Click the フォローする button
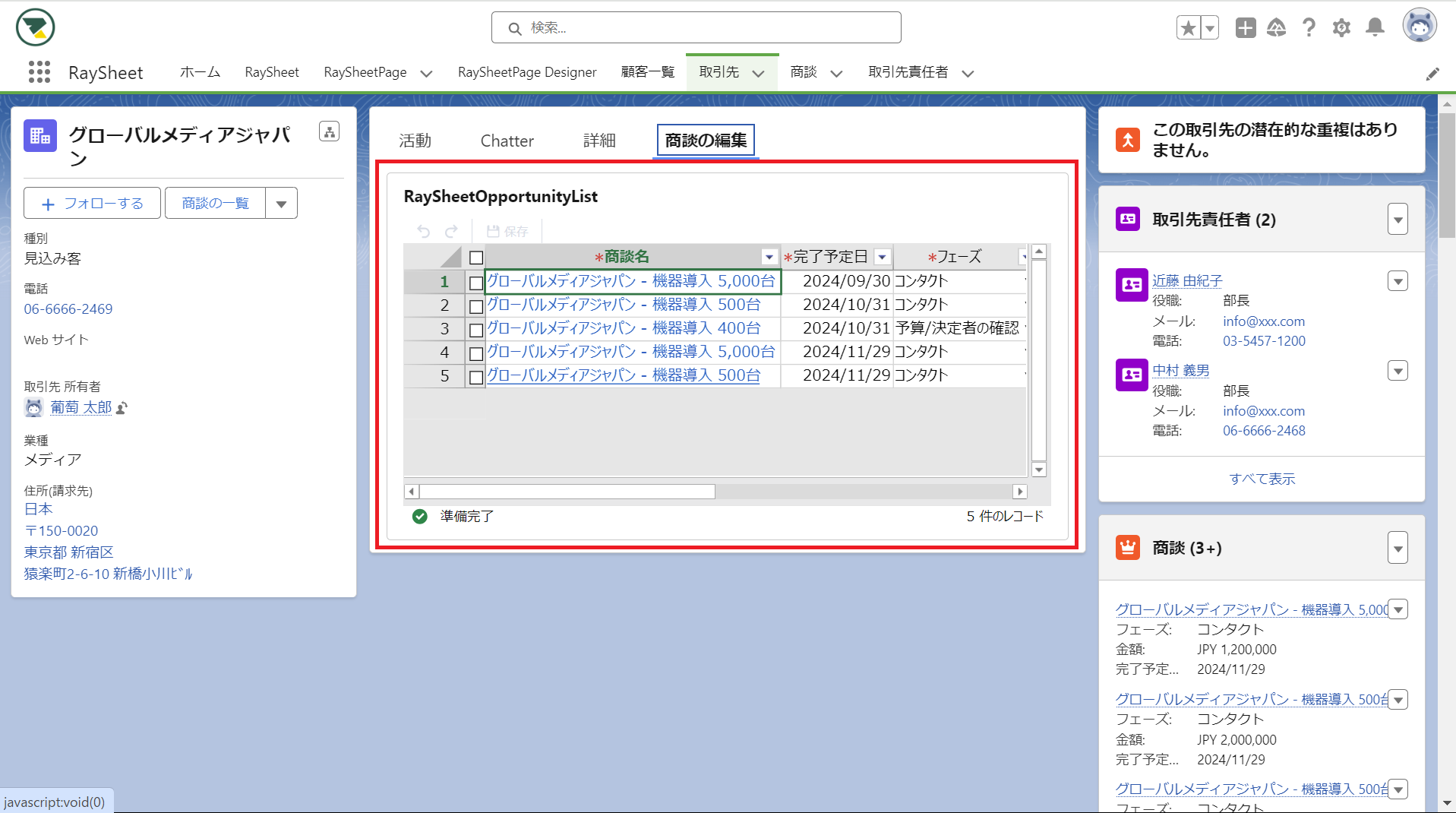The height and width of the screenshot is (813, 1456). click(x=92, y=204)
